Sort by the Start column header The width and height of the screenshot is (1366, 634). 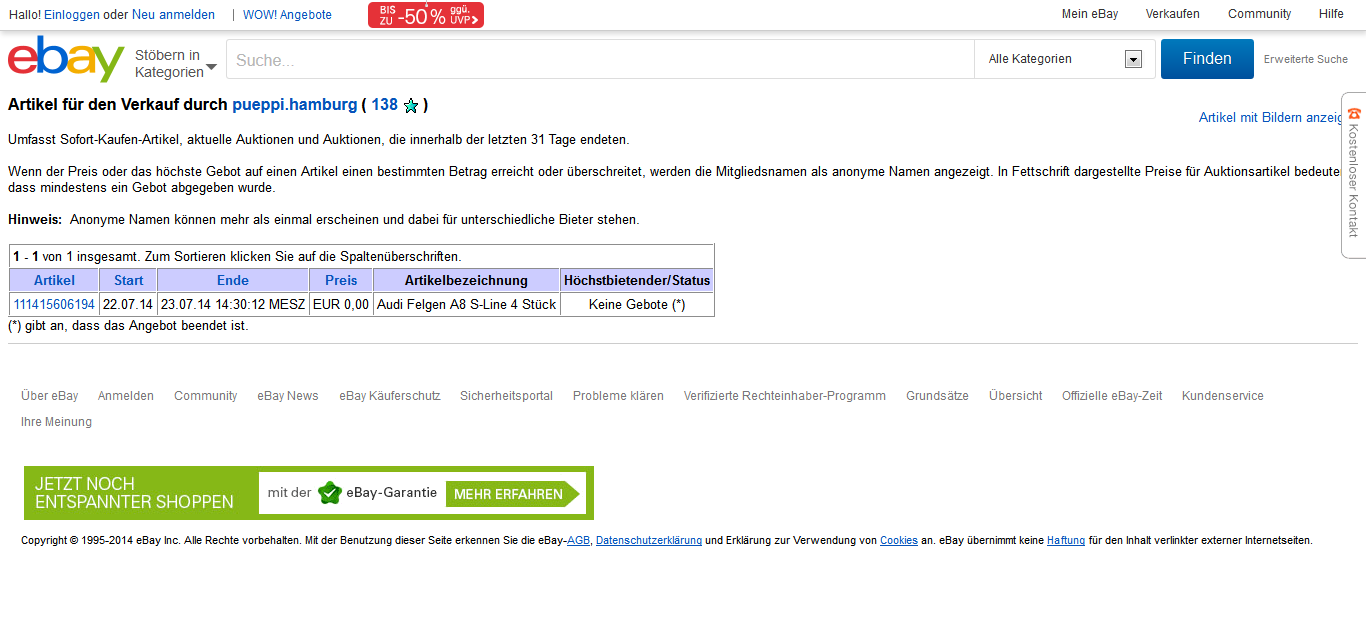click(x=128, y=280)
